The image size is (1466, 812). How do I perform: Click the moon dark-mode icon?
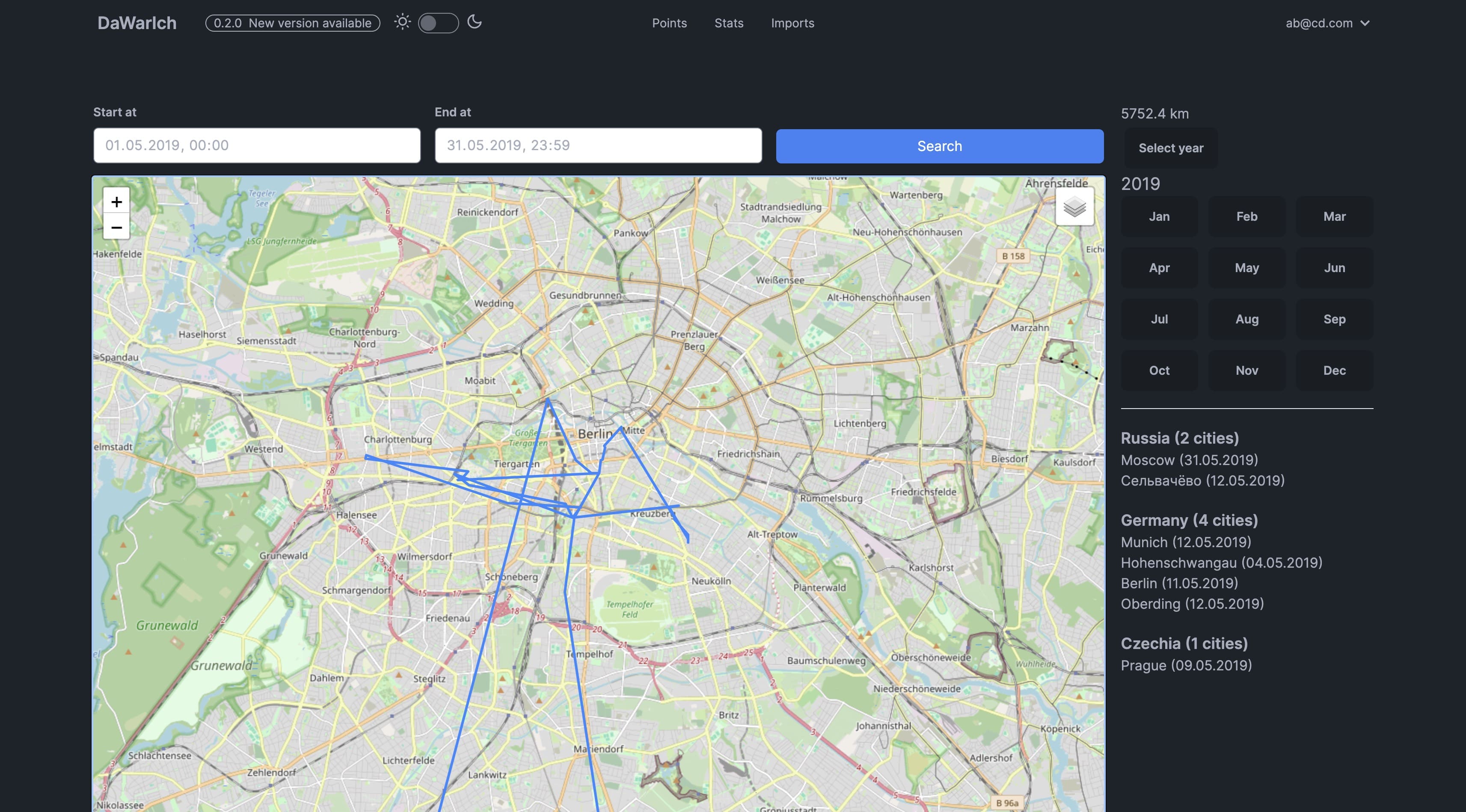point(474,22)
